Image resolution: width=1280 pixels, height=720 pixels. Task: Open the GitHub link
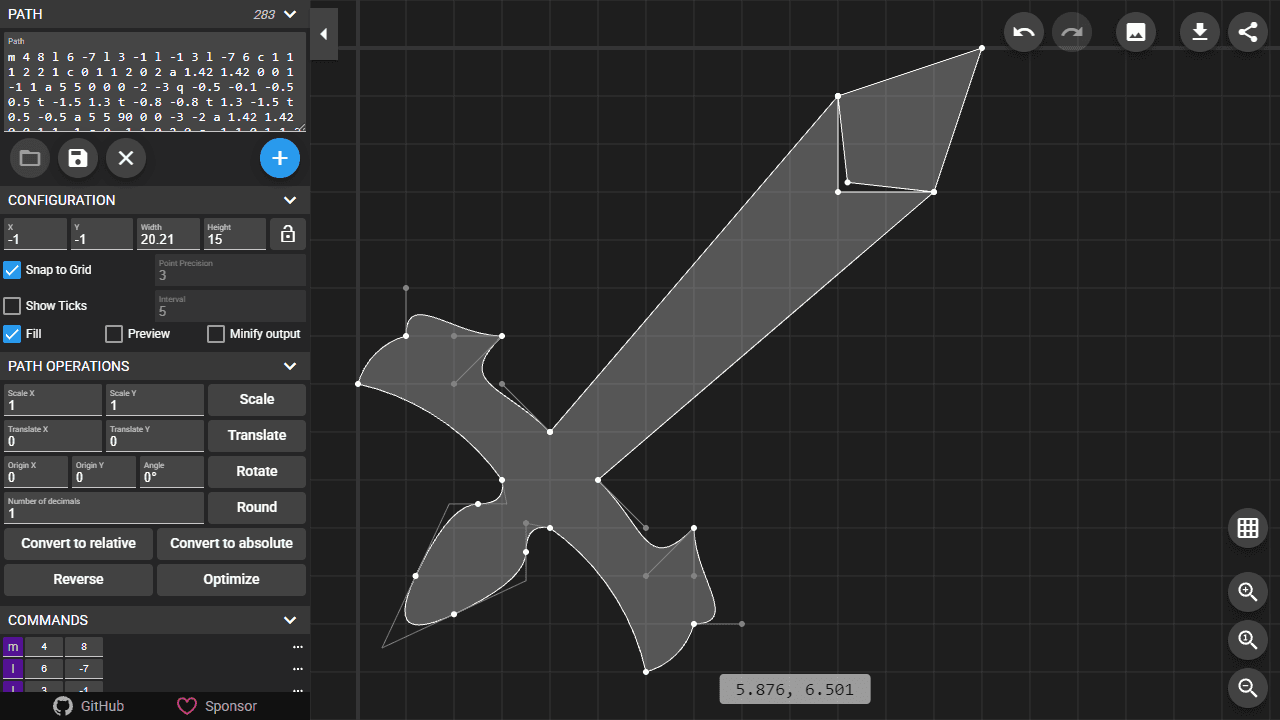tap(88, 706)
